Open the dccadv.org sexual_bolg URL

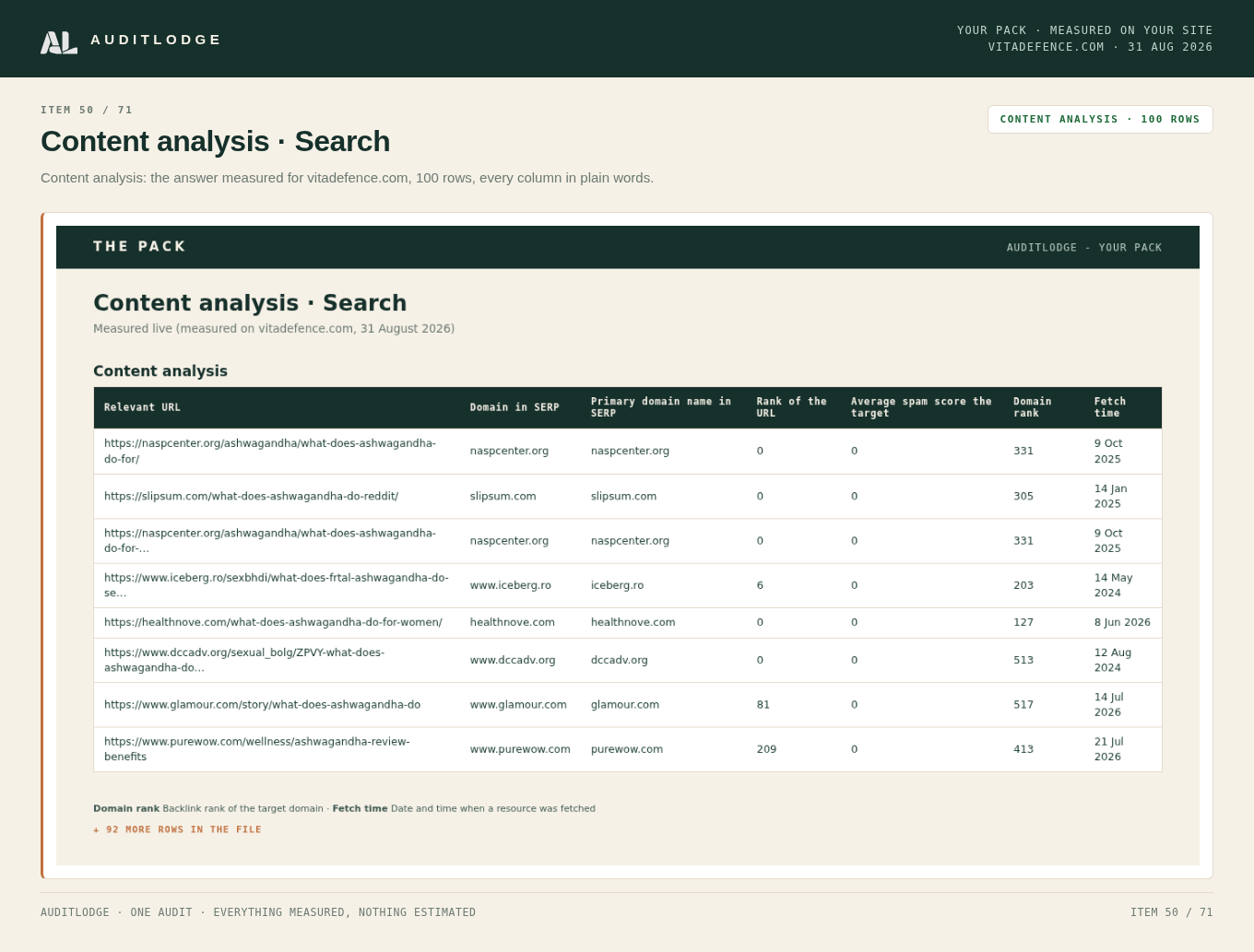[x=244, y=660]
